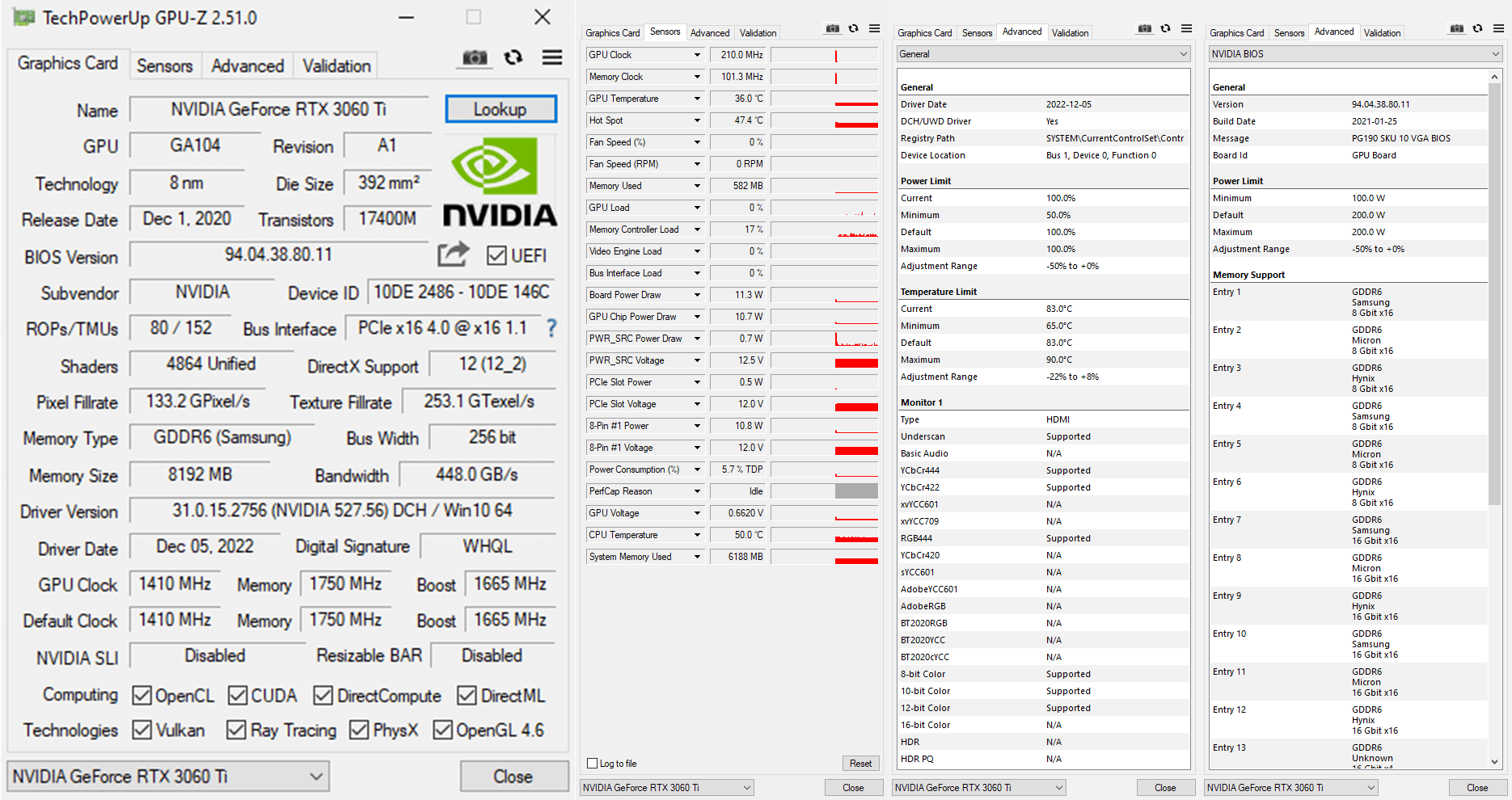Switch to Advanced tab in main window

pos(247,65)
